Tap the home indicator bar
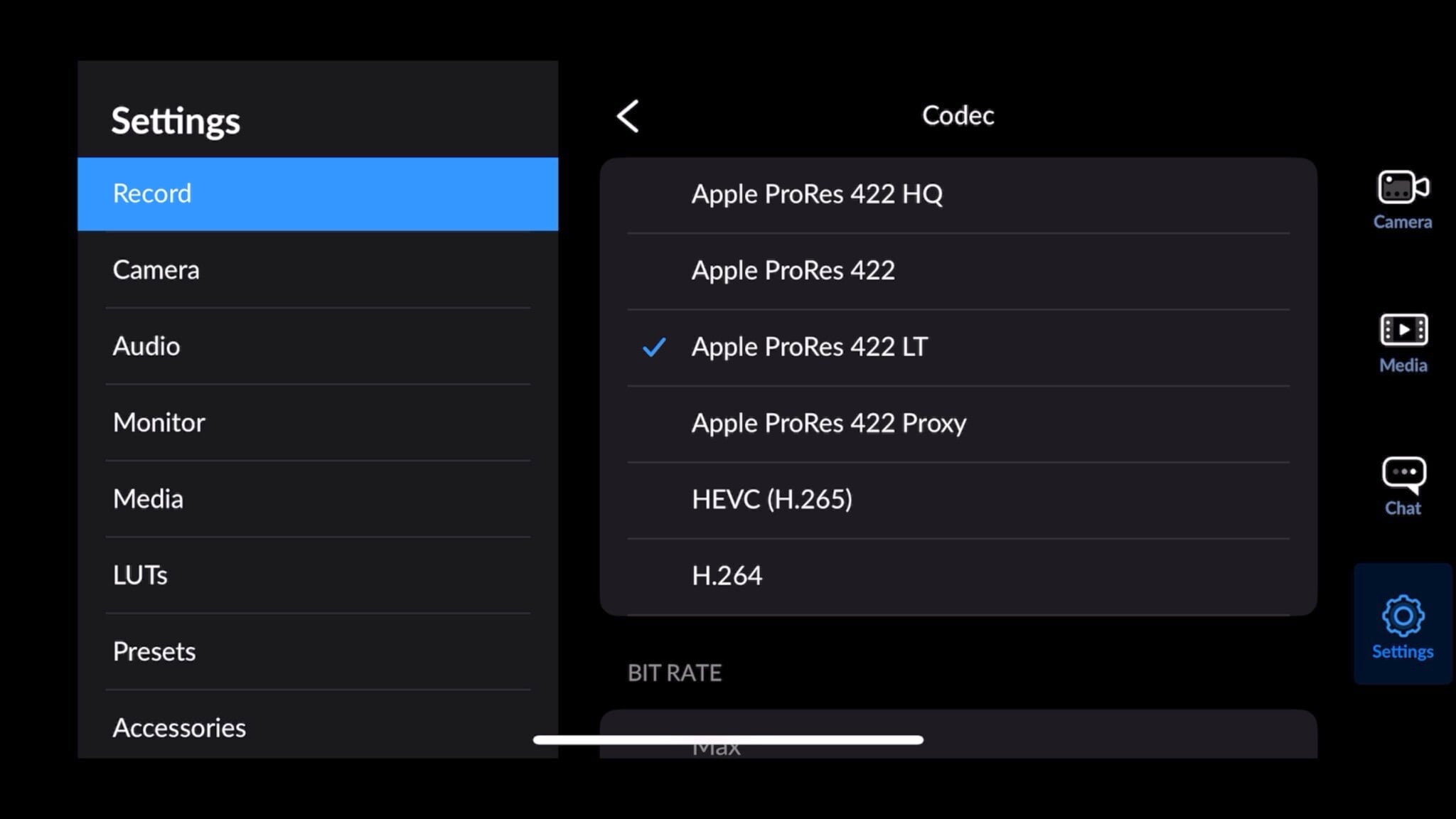The height and width of the screenshot is (819, 1456). tap(728, 739)
